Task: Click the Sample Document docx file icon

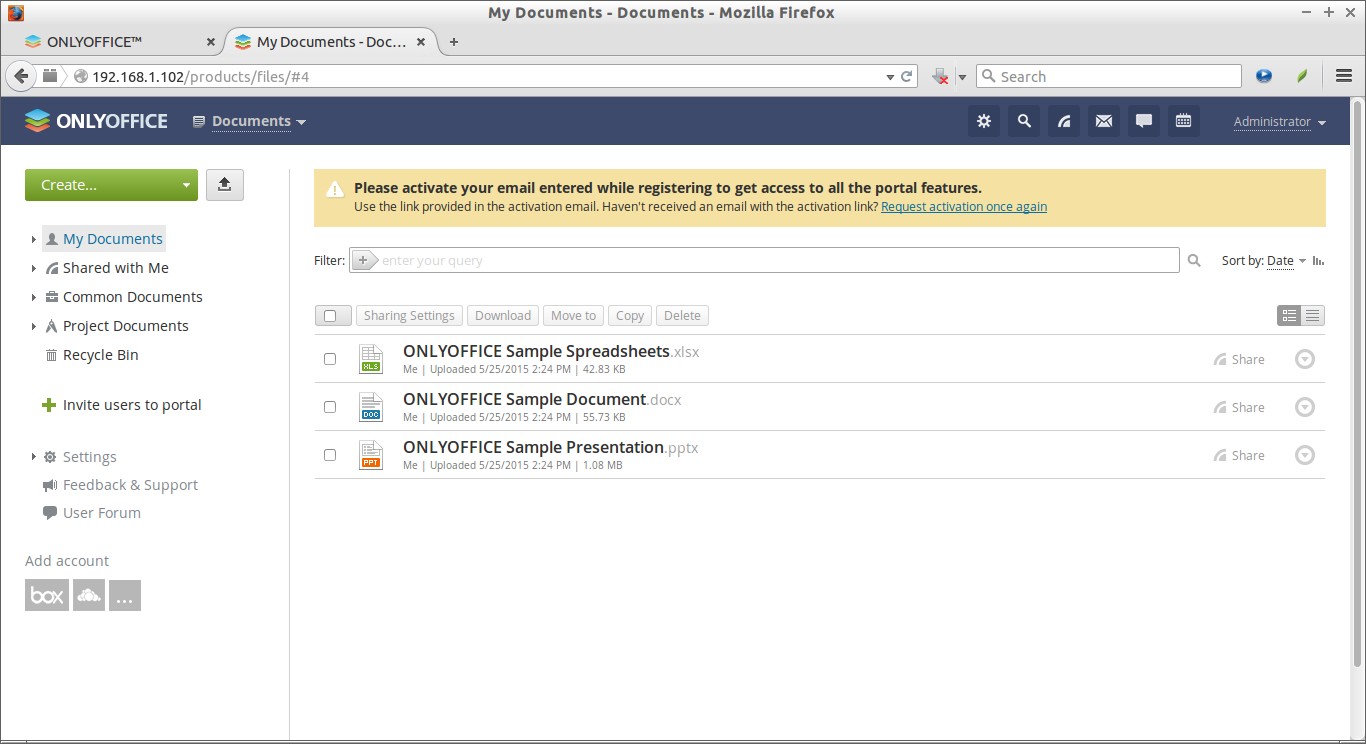Action: 371,407
